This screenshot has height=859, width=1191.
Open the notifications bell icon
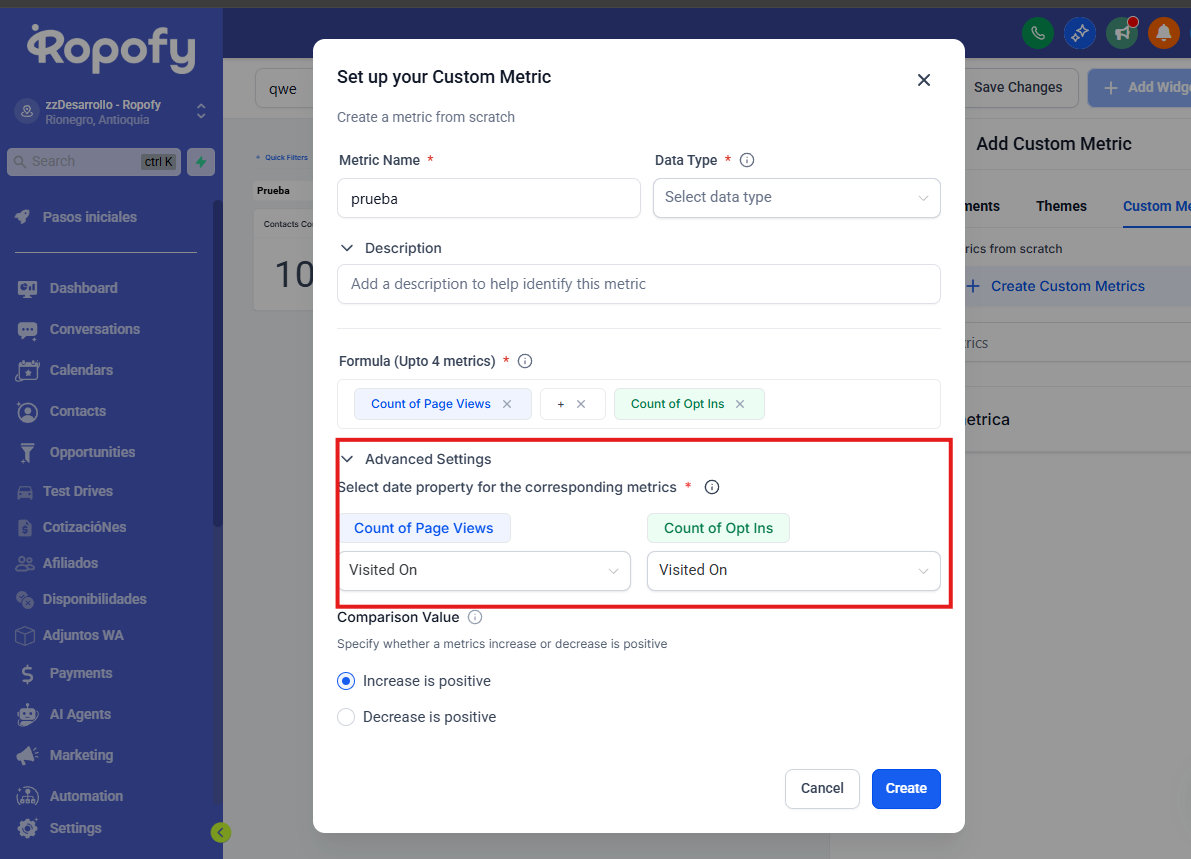[x=1163, y=33]
